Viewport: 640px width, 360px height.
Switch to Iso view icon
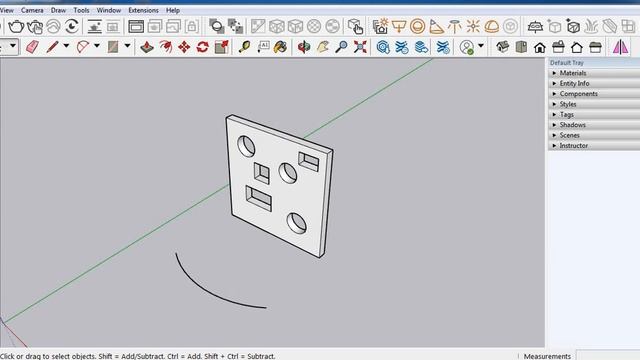tap(502, 47)
